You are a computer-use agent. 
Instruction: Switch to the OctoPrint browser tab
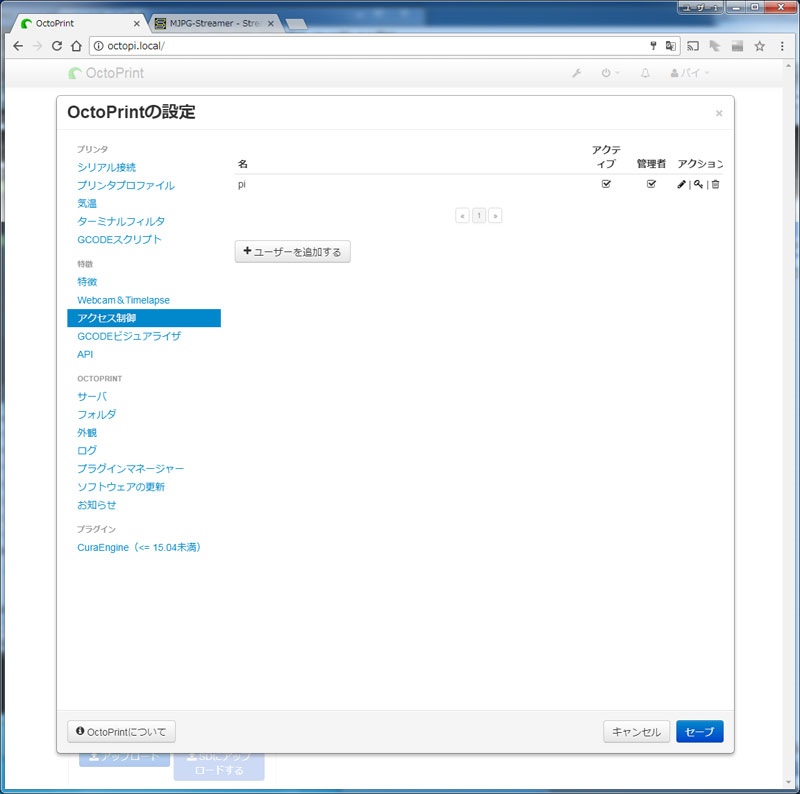79,23
